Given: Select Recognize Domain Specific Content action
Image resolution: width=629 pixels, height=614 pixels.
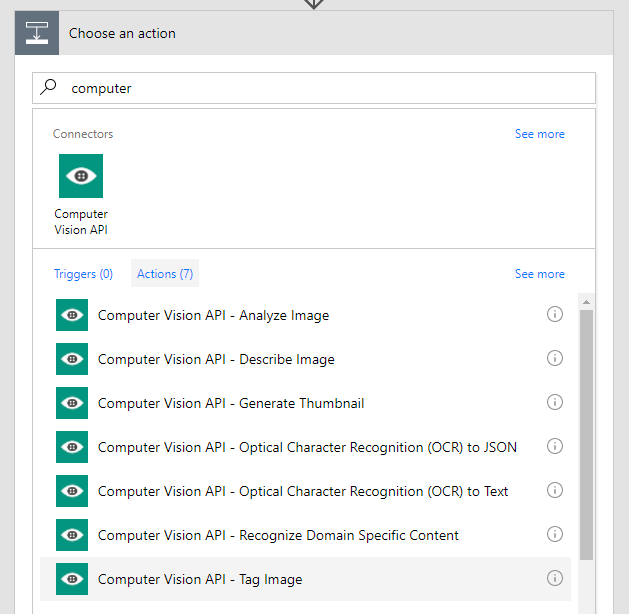Looking at the screenshot, I should 305,535.
